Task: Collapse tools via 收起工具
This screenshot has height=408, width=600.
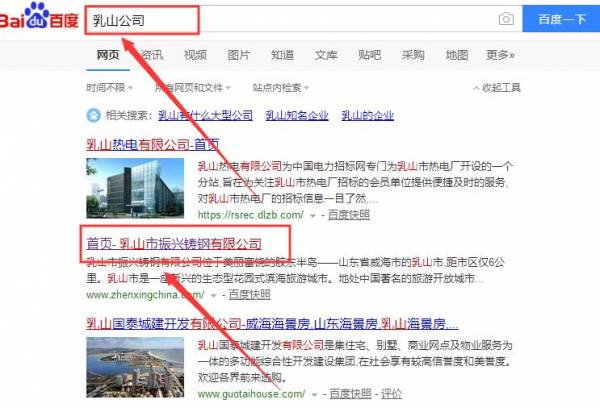Action: (x=497, y=88)
